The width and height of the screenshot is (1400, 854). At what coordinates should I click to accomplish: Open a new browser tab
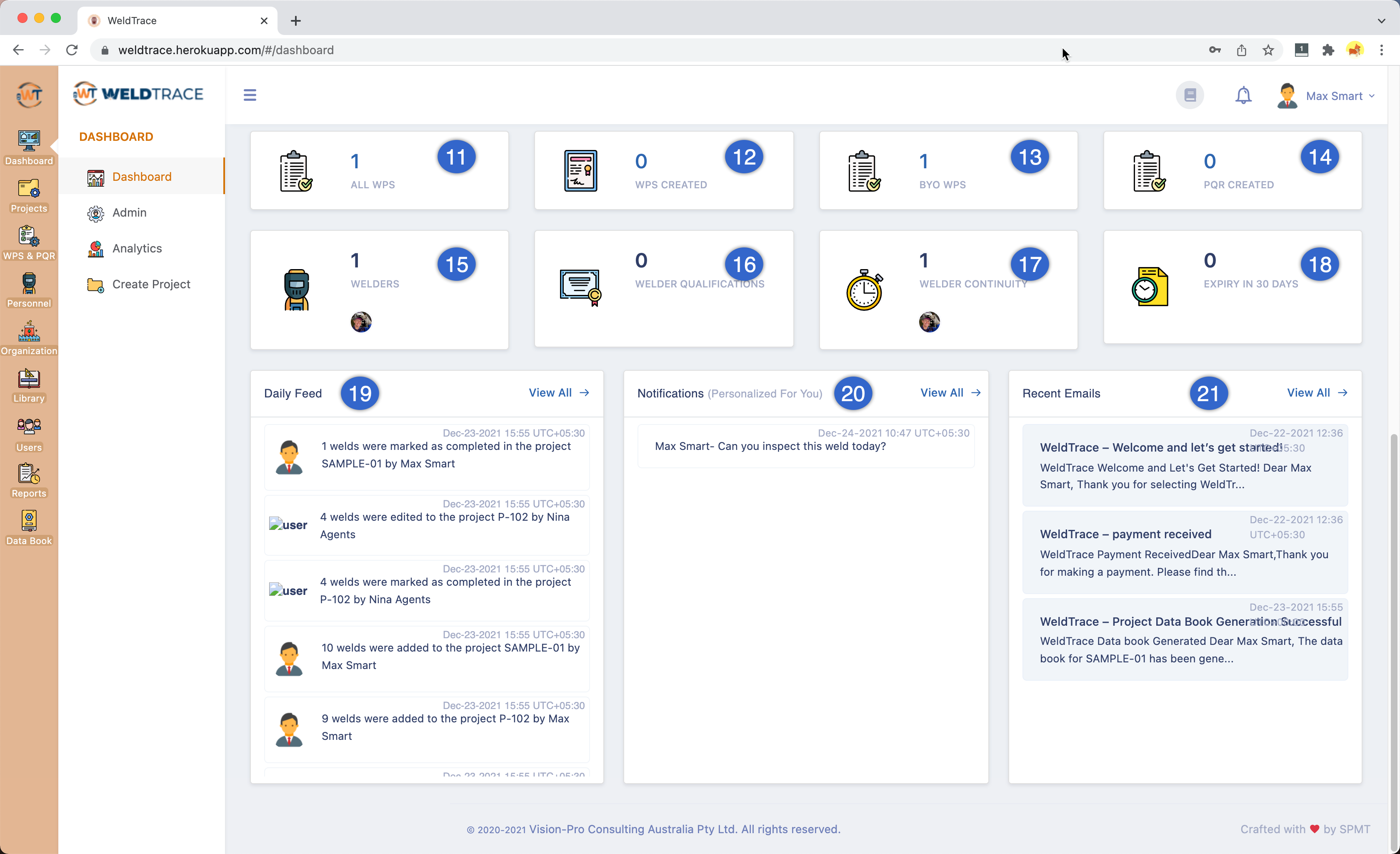point(295,21)
